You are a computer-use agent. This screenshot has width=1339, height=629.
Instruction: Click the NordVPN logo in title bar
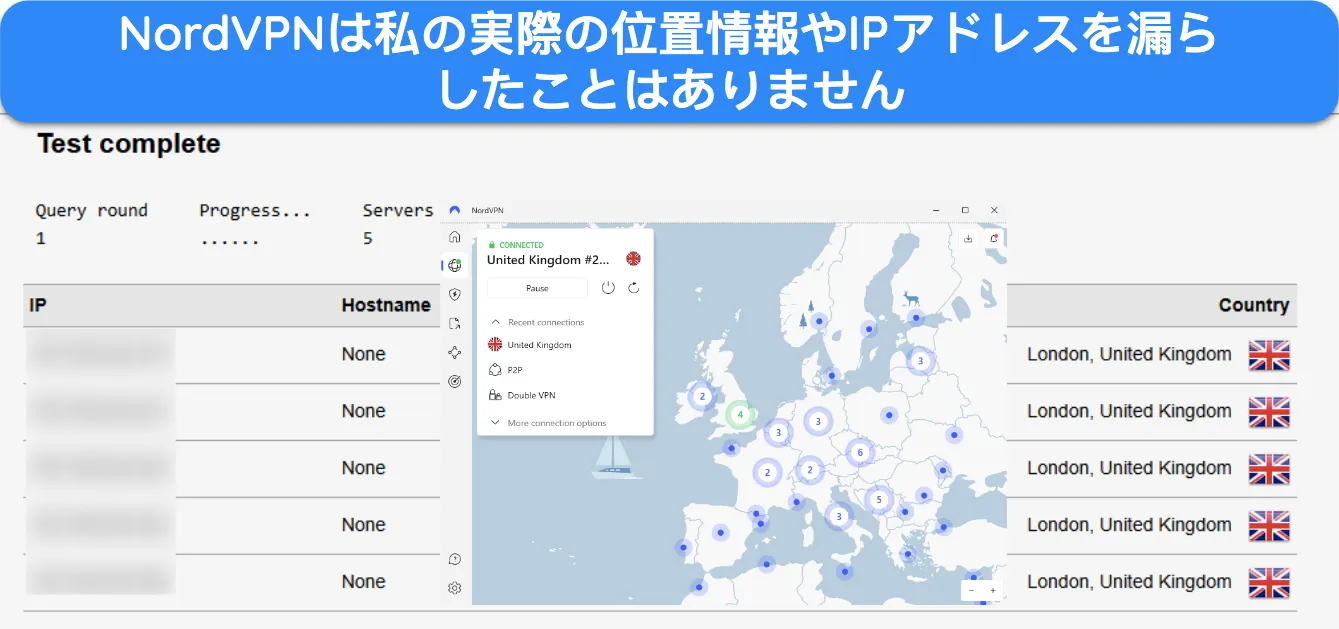point(455,210)
